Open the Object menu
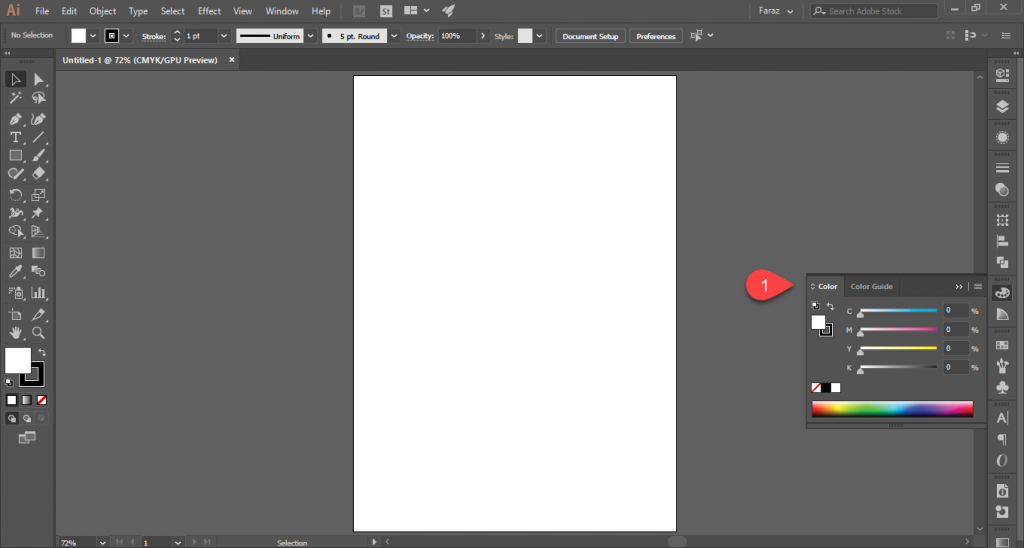Viewport: 1024px width, 548px height. coord(103,11)
